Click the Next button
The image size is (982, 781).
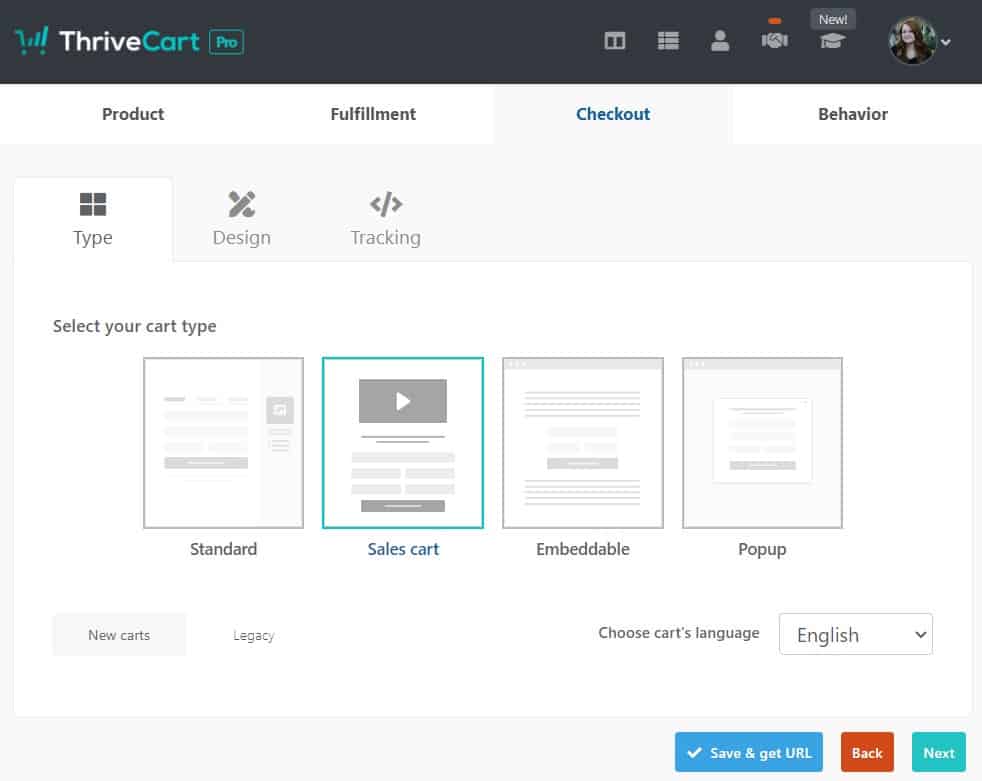(939, 752)
